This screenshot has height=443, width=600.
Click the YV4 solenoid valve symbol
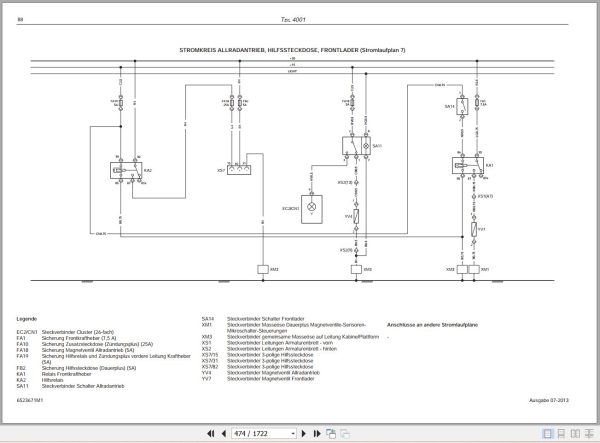[x=356, y=217]
